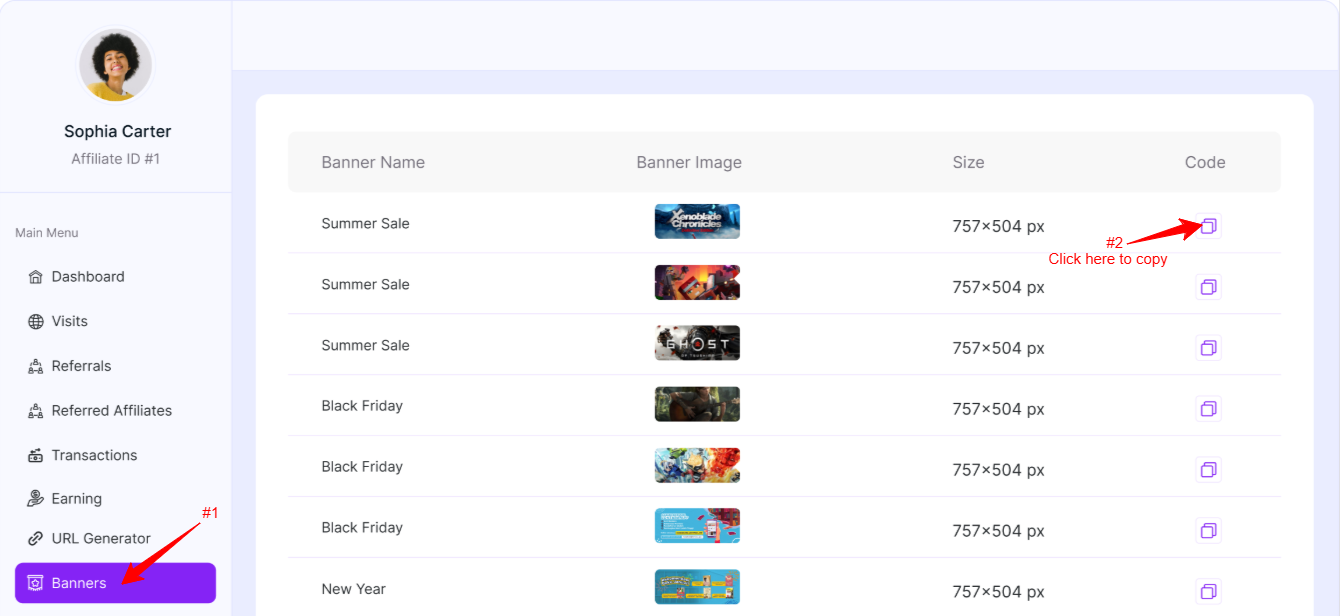Click the chain-link icon beside URL Generator
1340x616 pixels.
point(36,539)
